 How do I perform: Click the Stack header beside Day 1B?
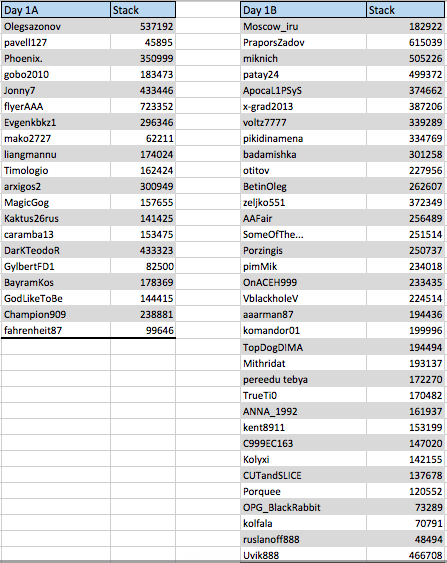(x=405, y=10)
